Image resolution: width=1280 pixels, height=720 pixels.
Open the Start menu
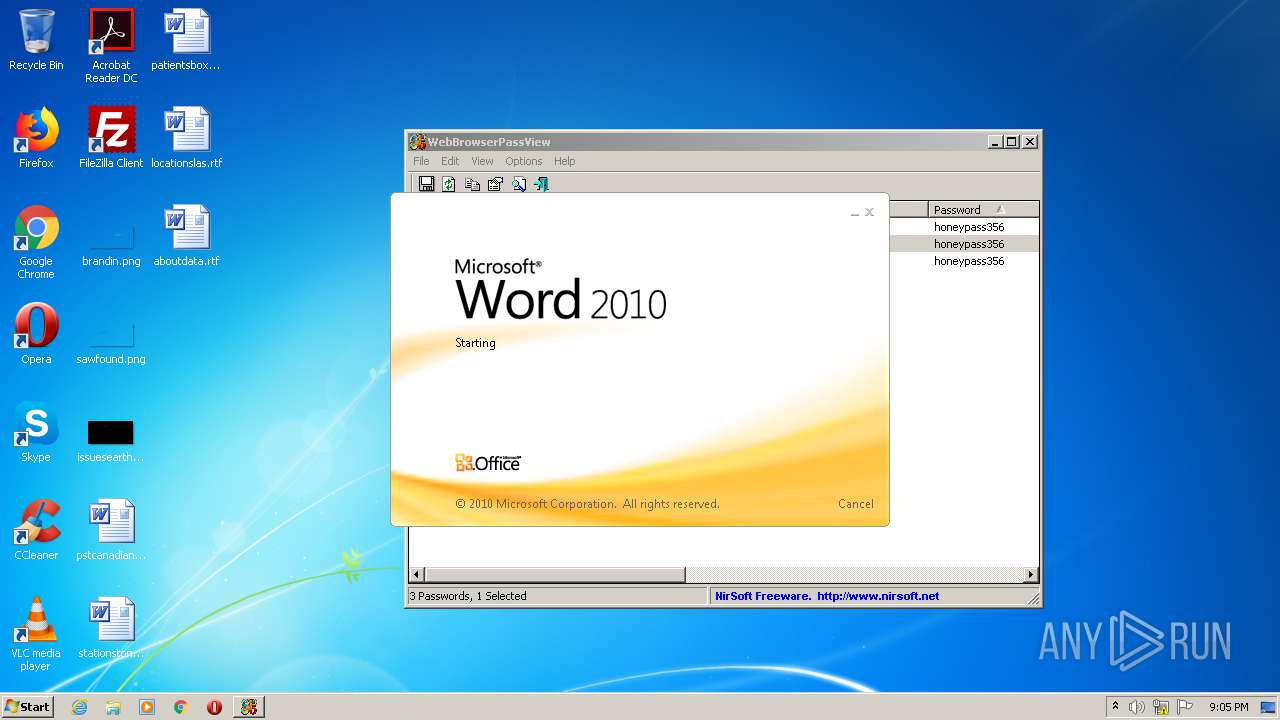tap(28, 706)
